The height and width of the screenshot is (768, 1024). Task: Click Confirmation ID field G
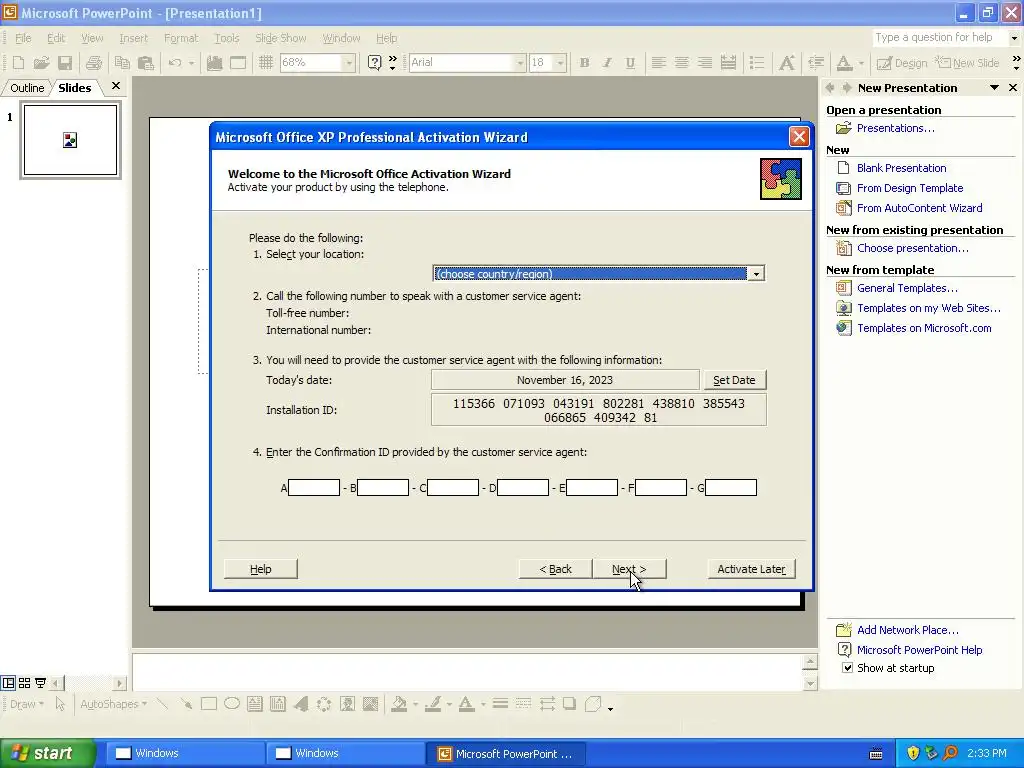731,487
